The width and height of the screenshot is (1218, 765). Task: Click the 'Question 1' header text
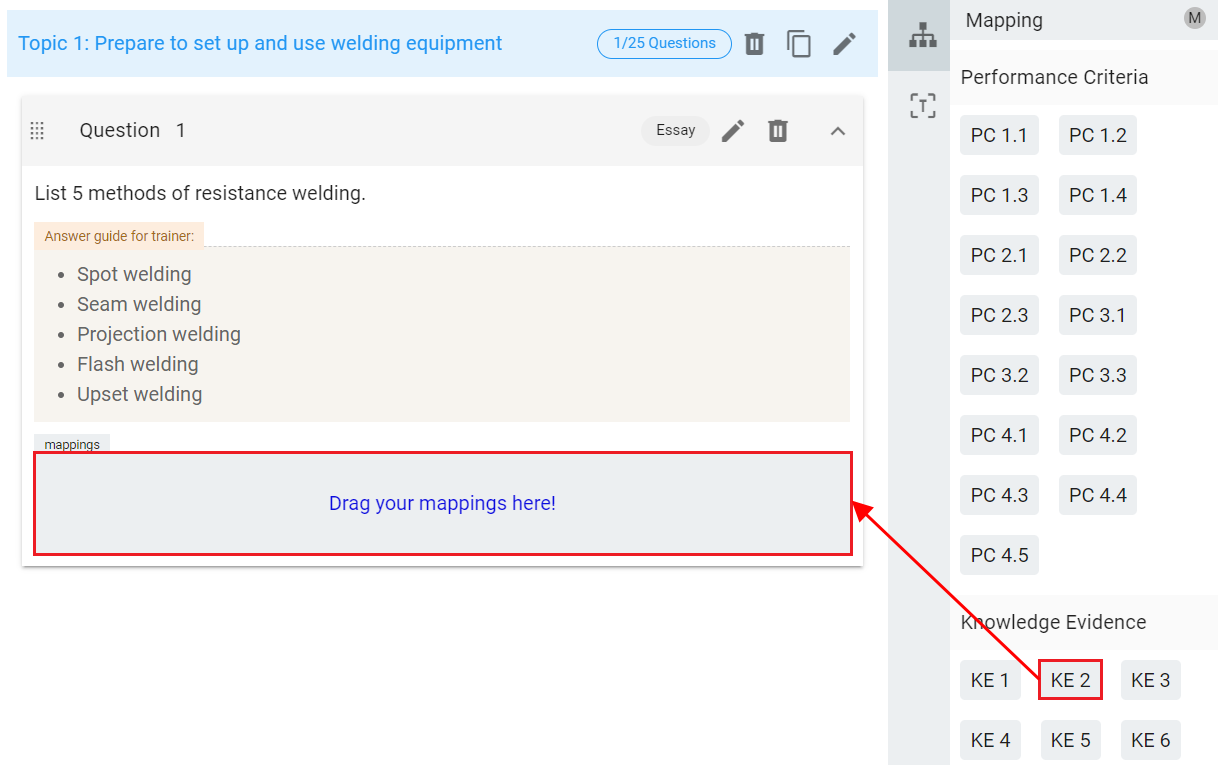coord(132,131)
